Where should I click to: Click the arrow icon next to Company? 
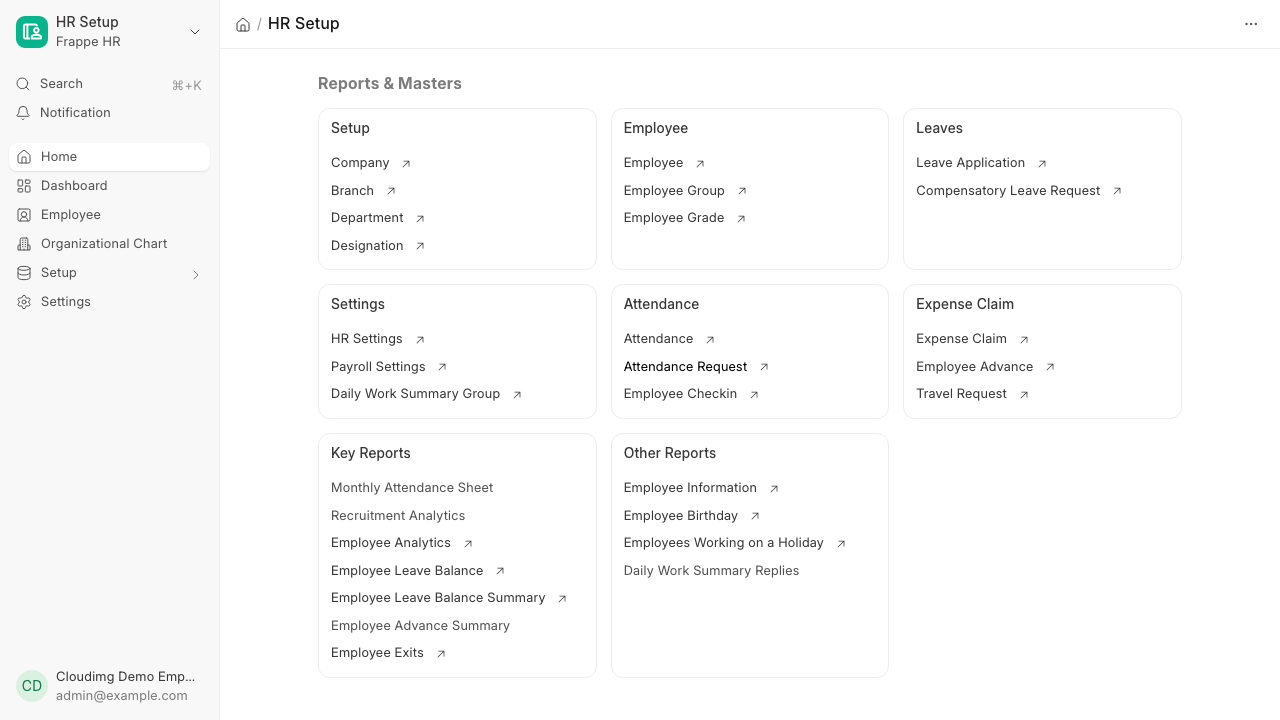tap(406, 163)
